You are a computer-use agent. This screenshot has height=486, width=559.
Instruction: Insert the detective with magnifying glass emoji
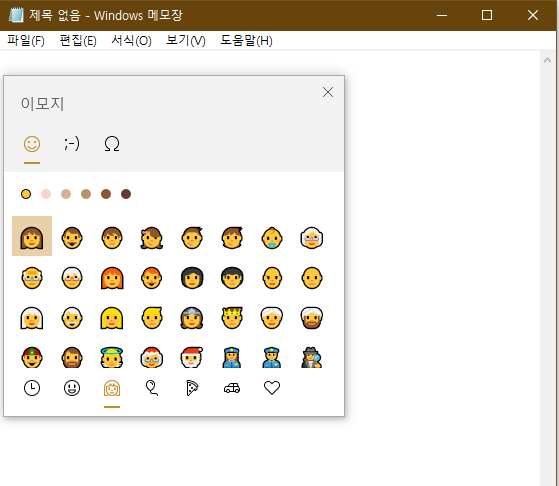tap(312, 358)
